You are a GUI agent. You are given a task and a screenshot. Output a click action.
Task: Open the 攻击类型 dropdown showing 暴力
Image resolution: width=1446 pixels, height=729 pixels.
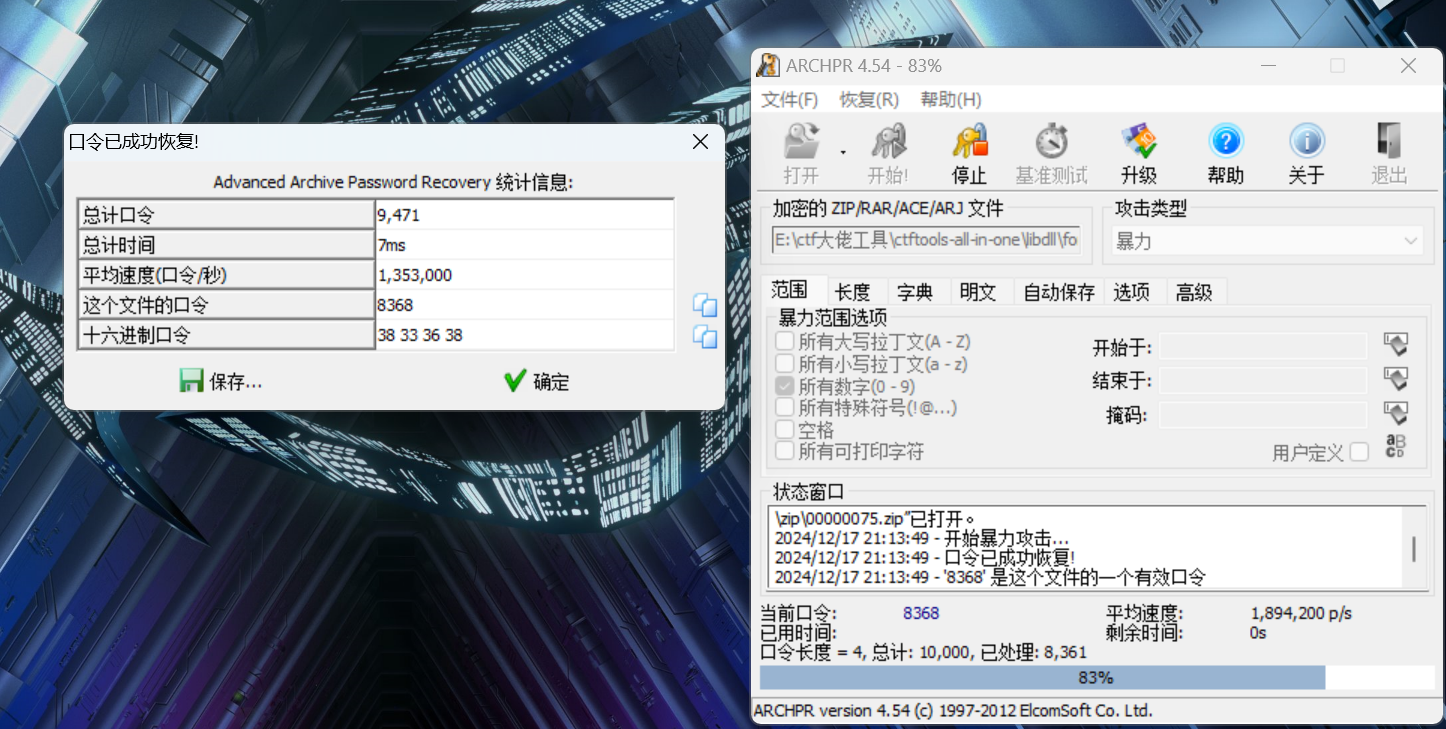(1267, 241)
